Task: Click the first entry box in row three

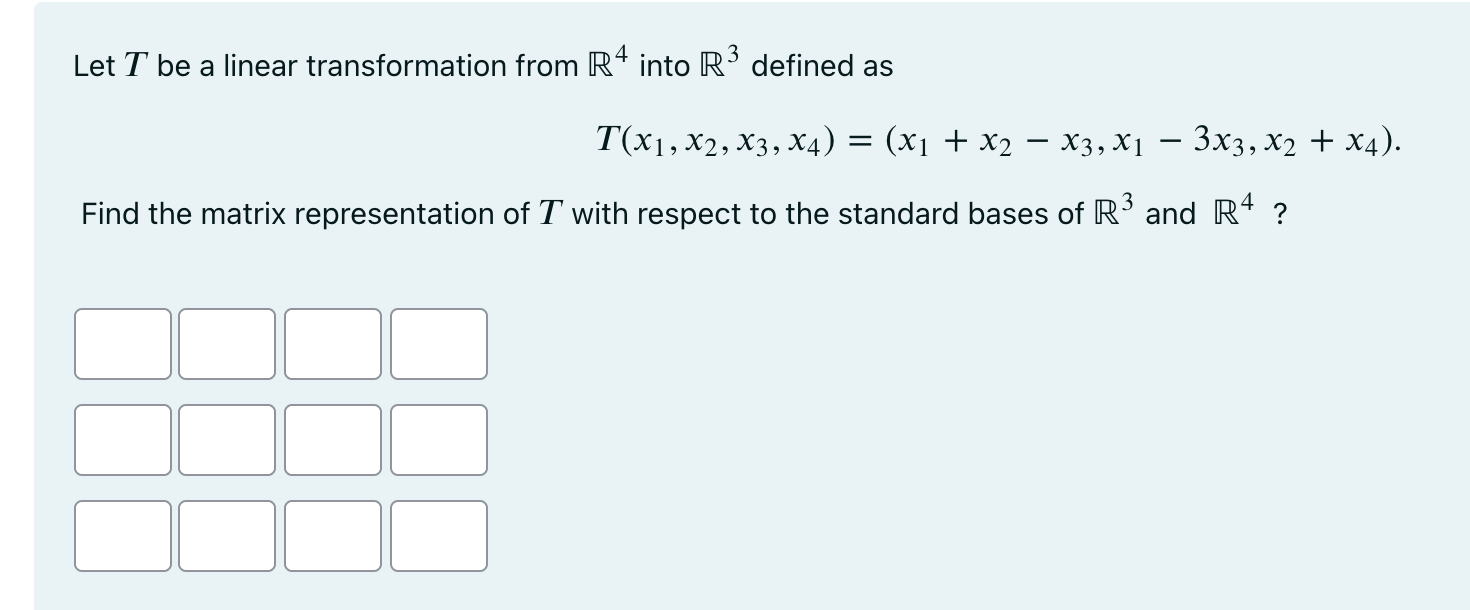Action: point(122,536)
